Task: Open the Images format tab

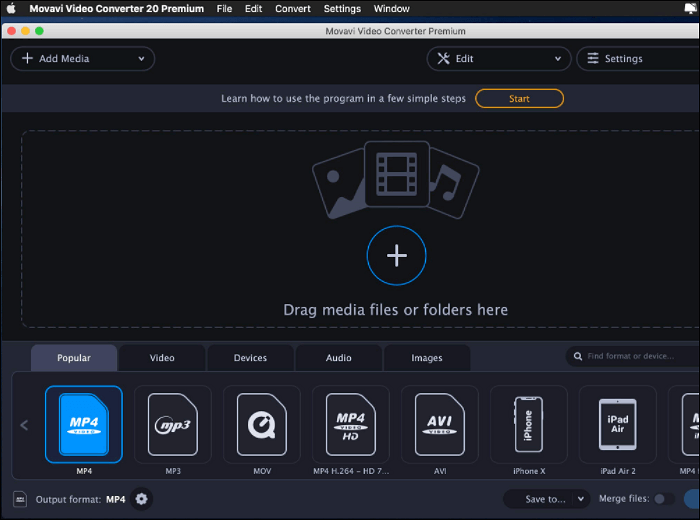Action: pyautogui.click(x=427, y=358)
